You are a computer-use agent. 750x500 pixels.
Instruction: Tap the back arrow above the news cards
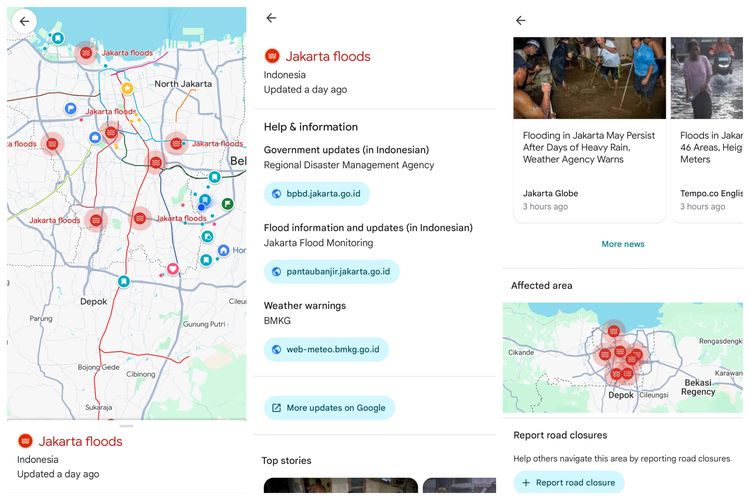coord(521,20)
